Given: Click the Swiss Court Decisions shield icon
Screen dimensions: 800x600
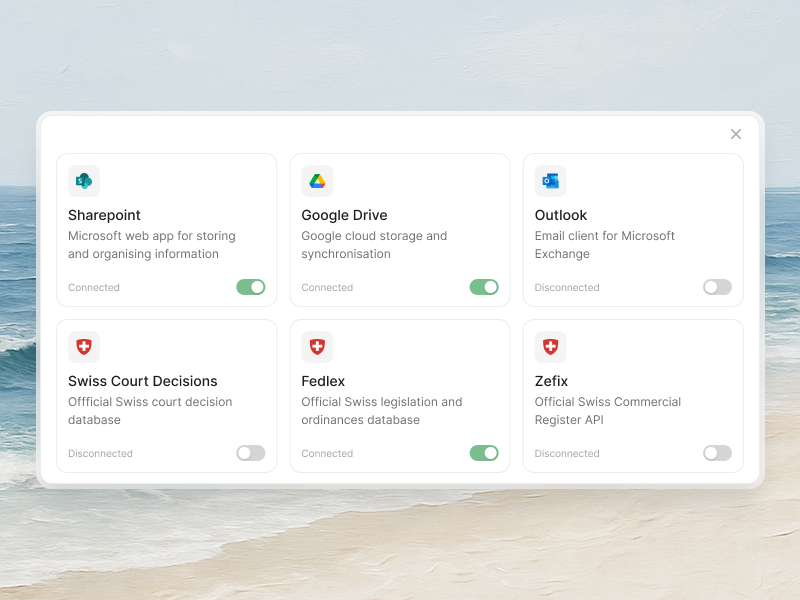Looking at the screenshot, I should 84,347.
